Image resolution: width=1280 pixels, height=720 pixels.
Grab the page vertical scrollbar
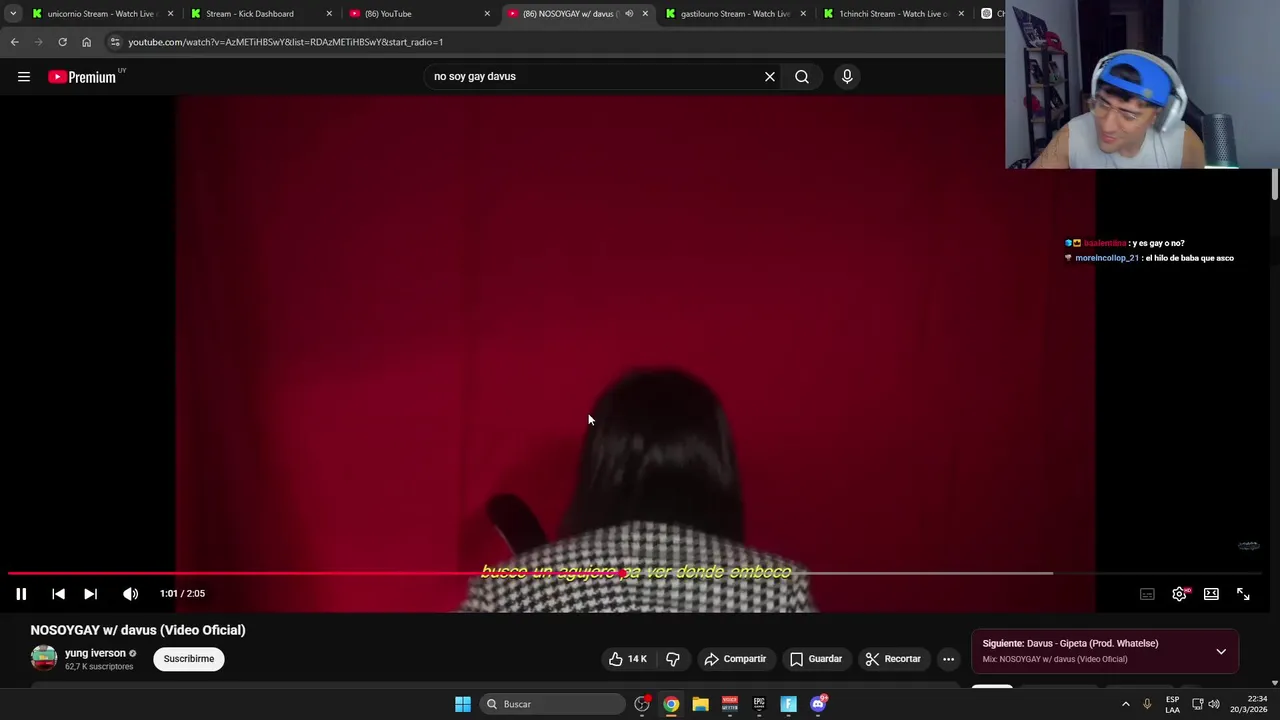pyautogui.click(x=1275, y=184)
